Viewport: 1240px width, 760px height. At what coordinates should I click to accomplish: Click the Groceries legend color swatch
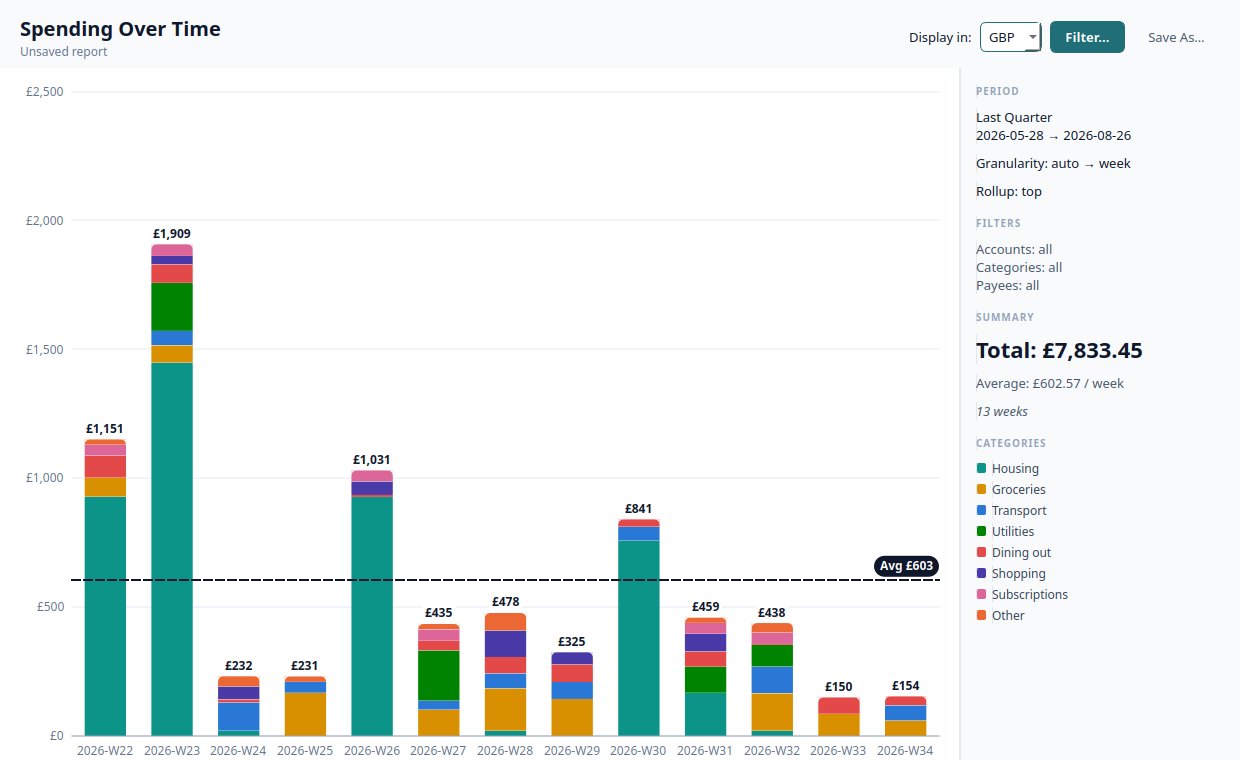coord(981,489)
